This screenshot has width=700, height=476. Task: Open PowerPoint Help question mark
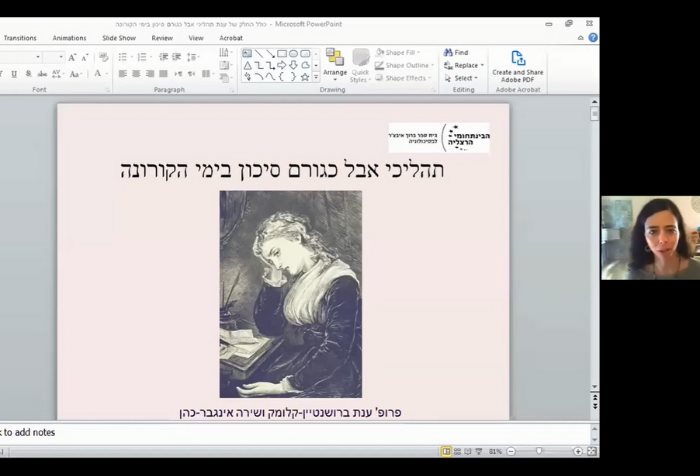coord(593,38)
